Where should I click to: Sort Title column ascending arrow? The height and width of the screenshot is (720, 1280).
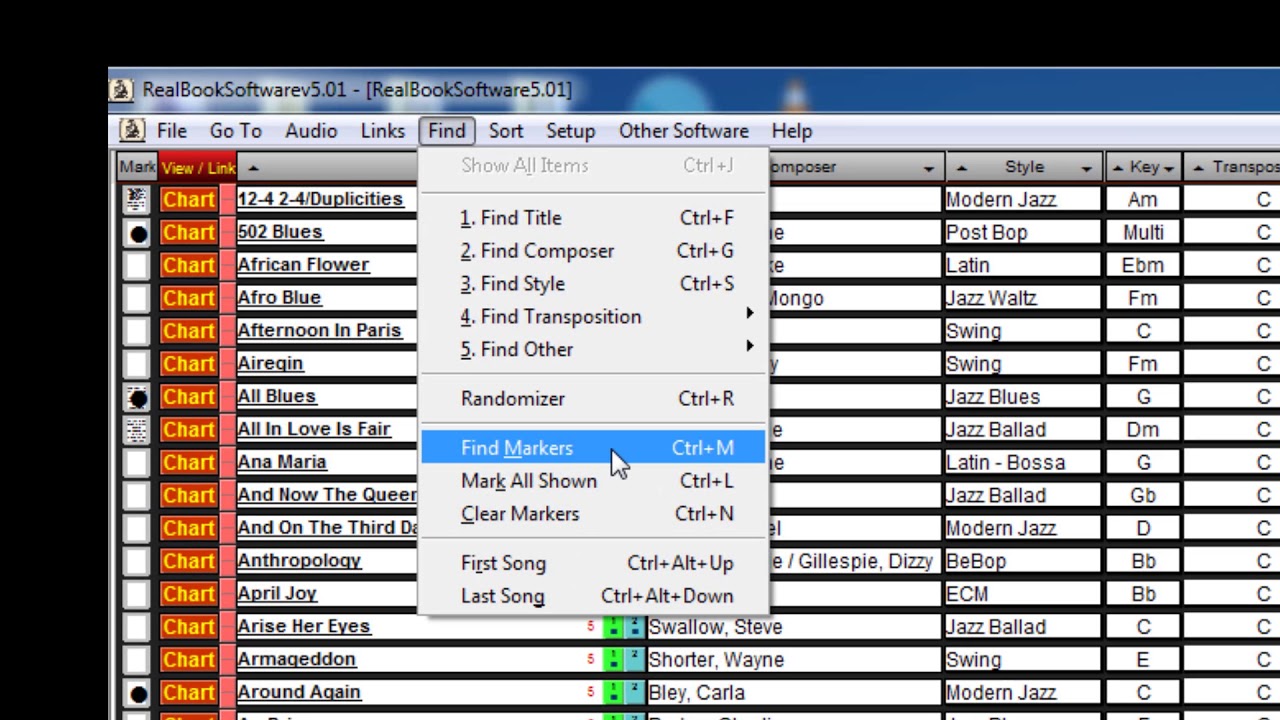tap(253, 168)
